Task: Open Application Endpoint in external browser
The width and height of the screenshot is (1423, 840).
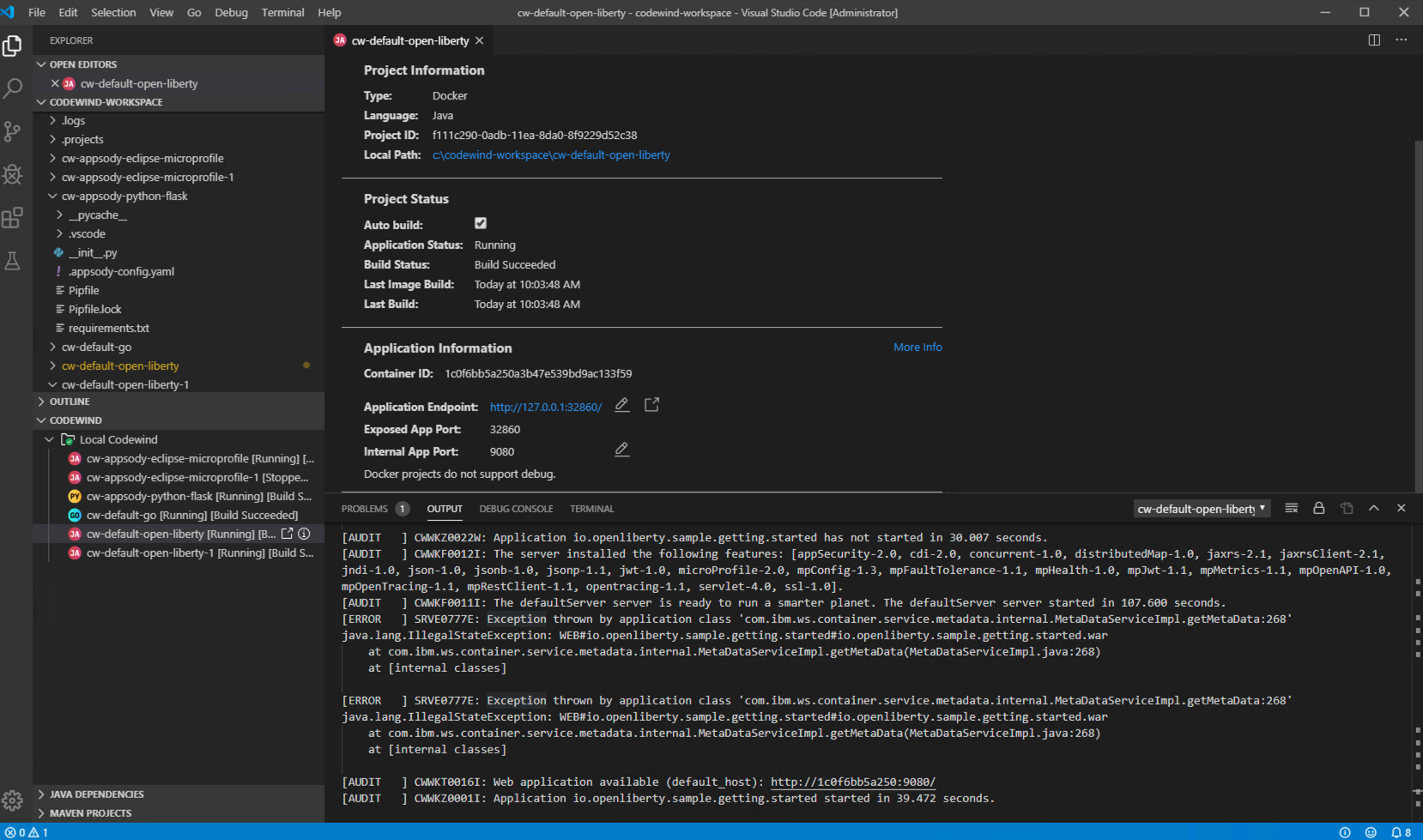Action: [652, 405]
